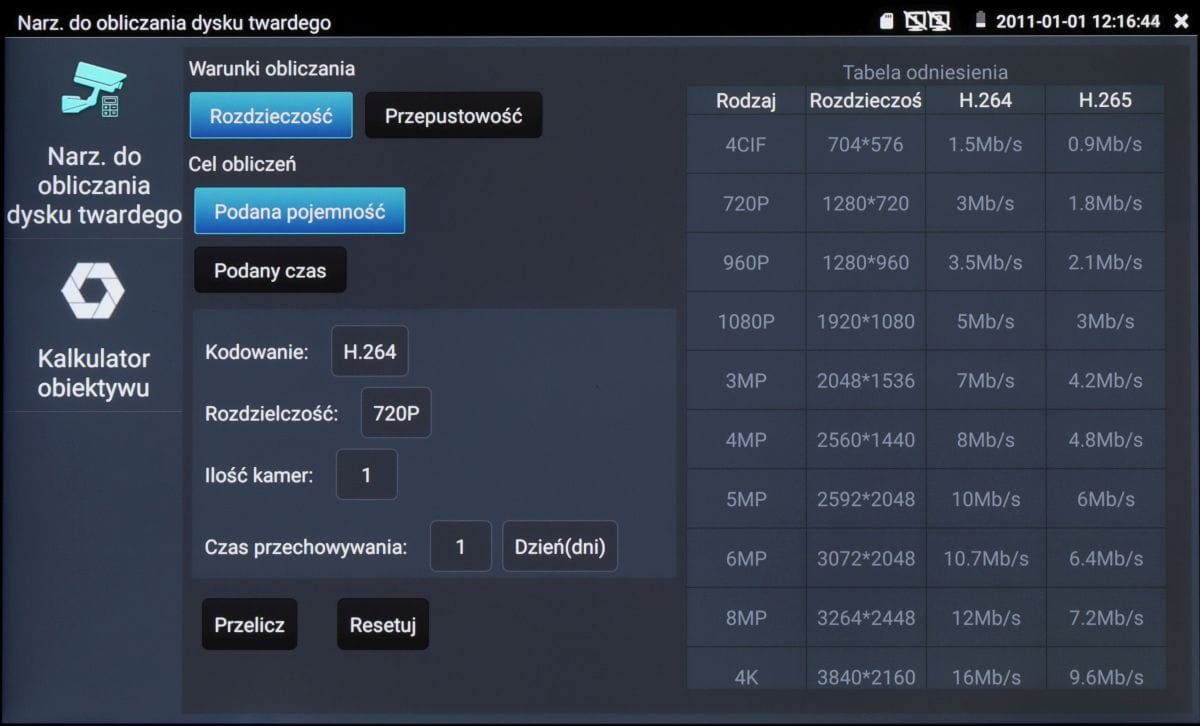Choose Podana pojemność calculation target
The image size is (1200, 726).
click(299, 211)
